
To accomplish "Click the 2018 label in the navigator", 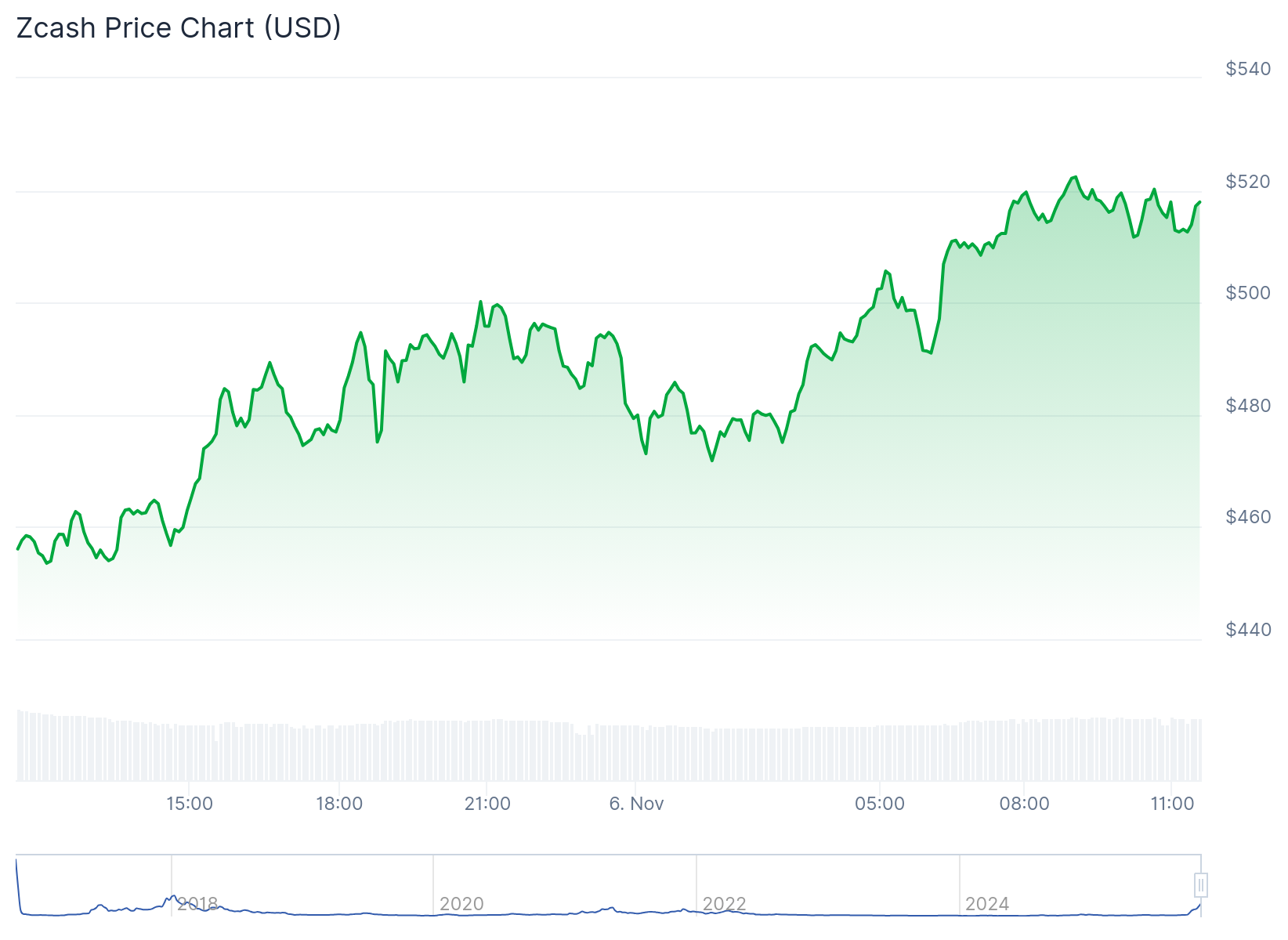I will [x=199, y=903].
